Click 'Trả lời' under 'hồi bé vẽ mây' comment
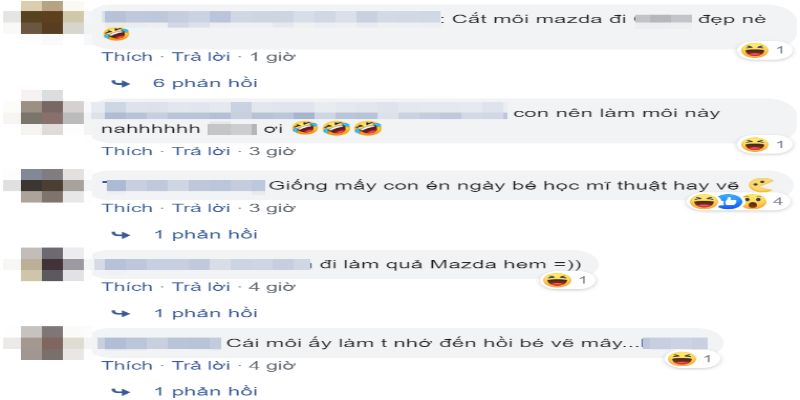This screenshot has width=800, height=400. point(201,365)
